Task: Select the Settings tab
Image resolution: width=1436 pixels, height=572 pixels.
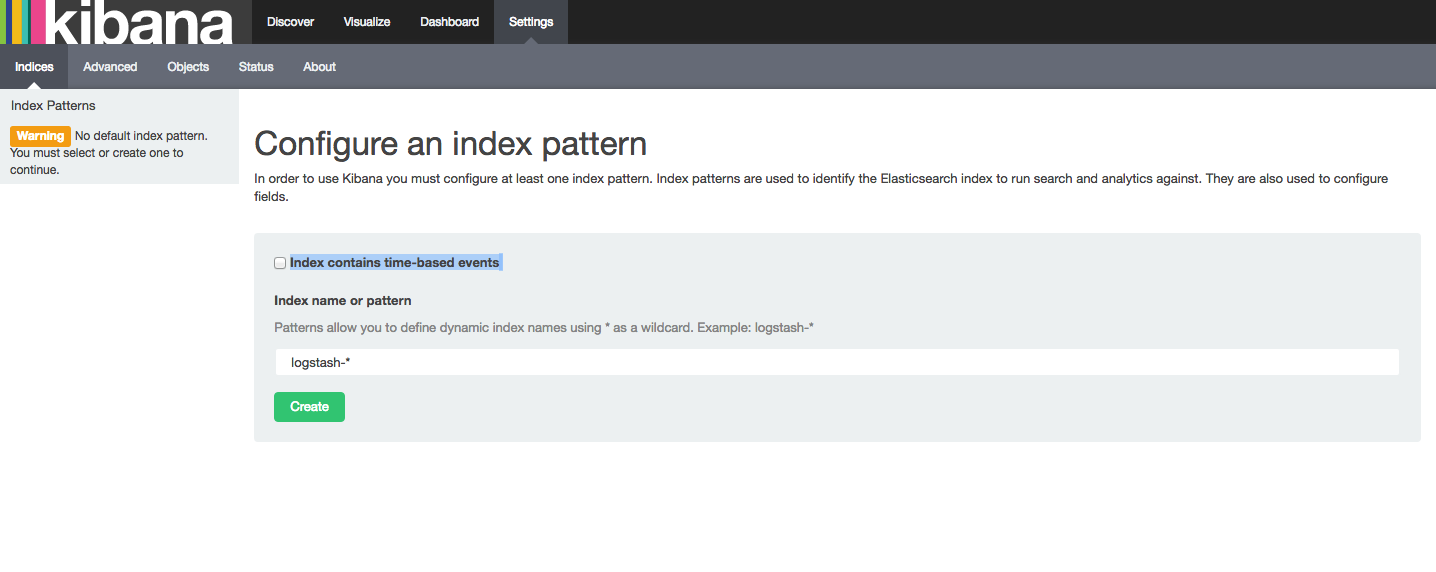Action: pyautogui.click(x=531, y=22)
